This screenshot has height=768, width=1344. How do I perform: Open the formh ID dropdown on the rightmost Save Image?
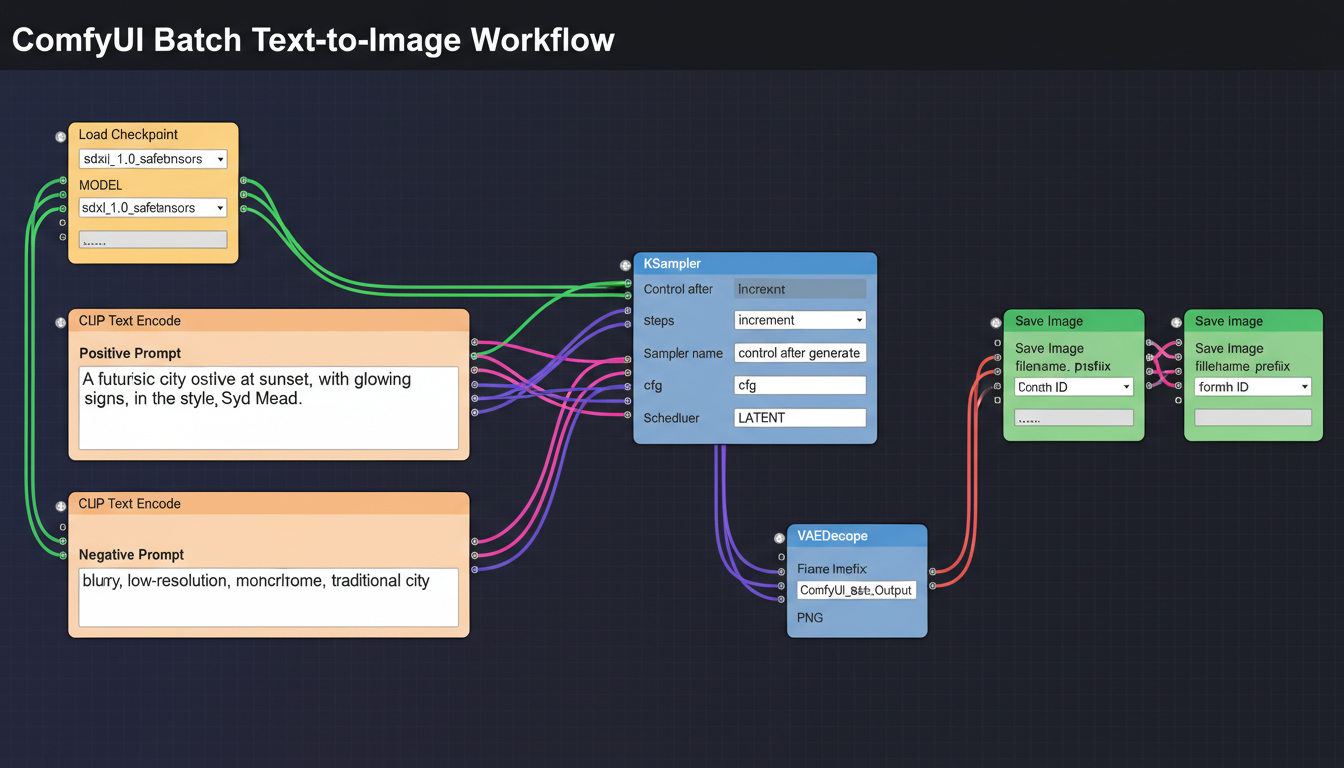[x=1252, y=387]
